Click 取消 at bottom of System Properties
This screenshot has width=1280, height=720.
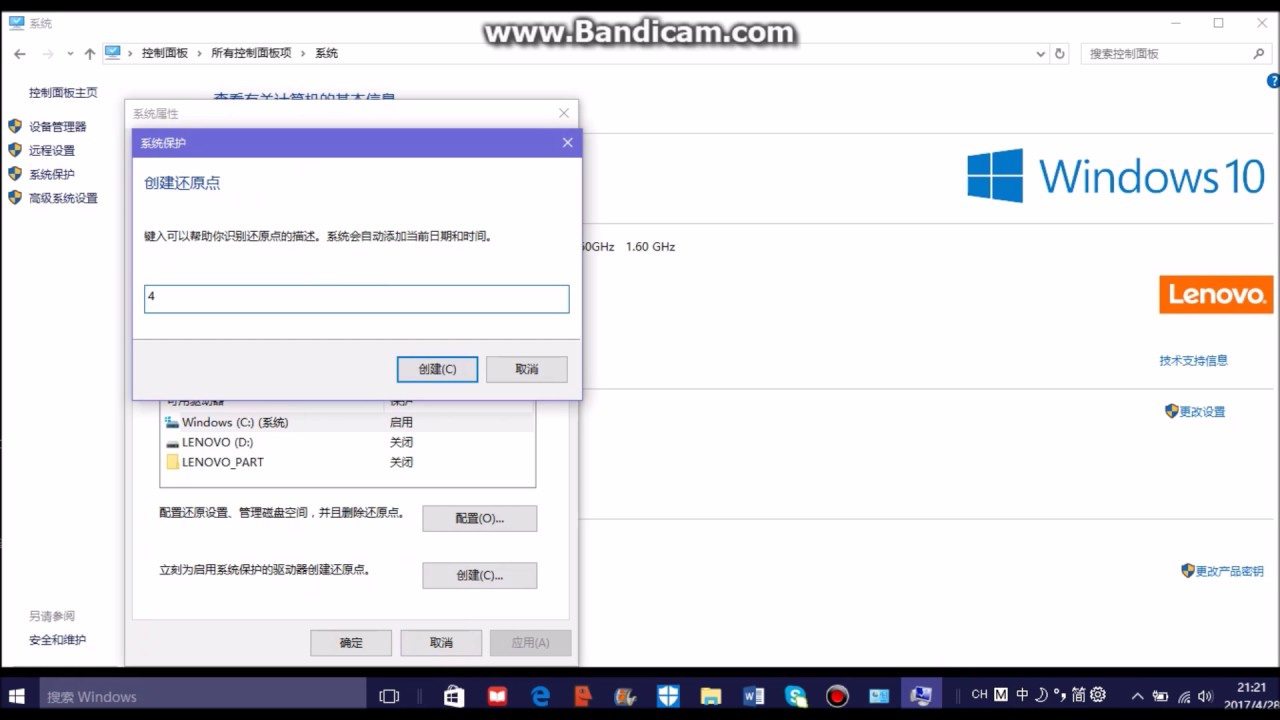pyautogui.click(x=441, y=642)
